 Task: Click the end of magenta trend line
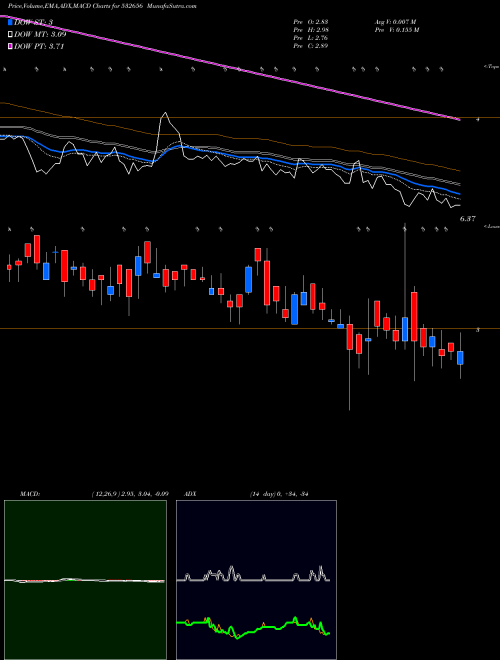point(459,120)
